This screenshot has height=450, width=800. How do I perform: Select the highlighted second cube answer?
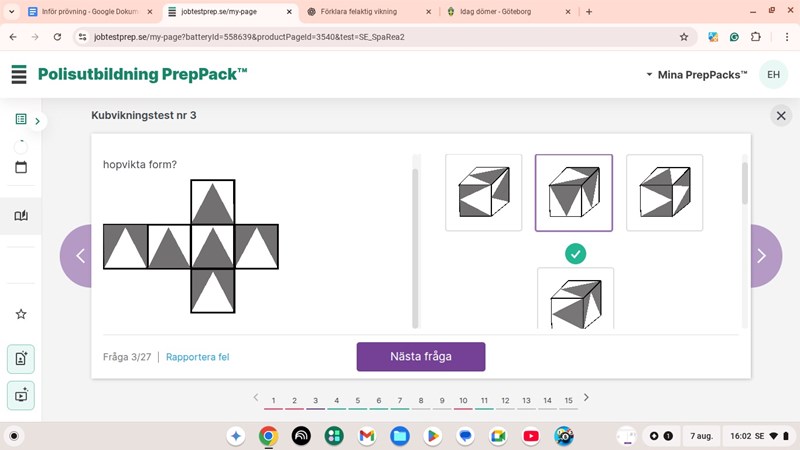coord(574,192)
